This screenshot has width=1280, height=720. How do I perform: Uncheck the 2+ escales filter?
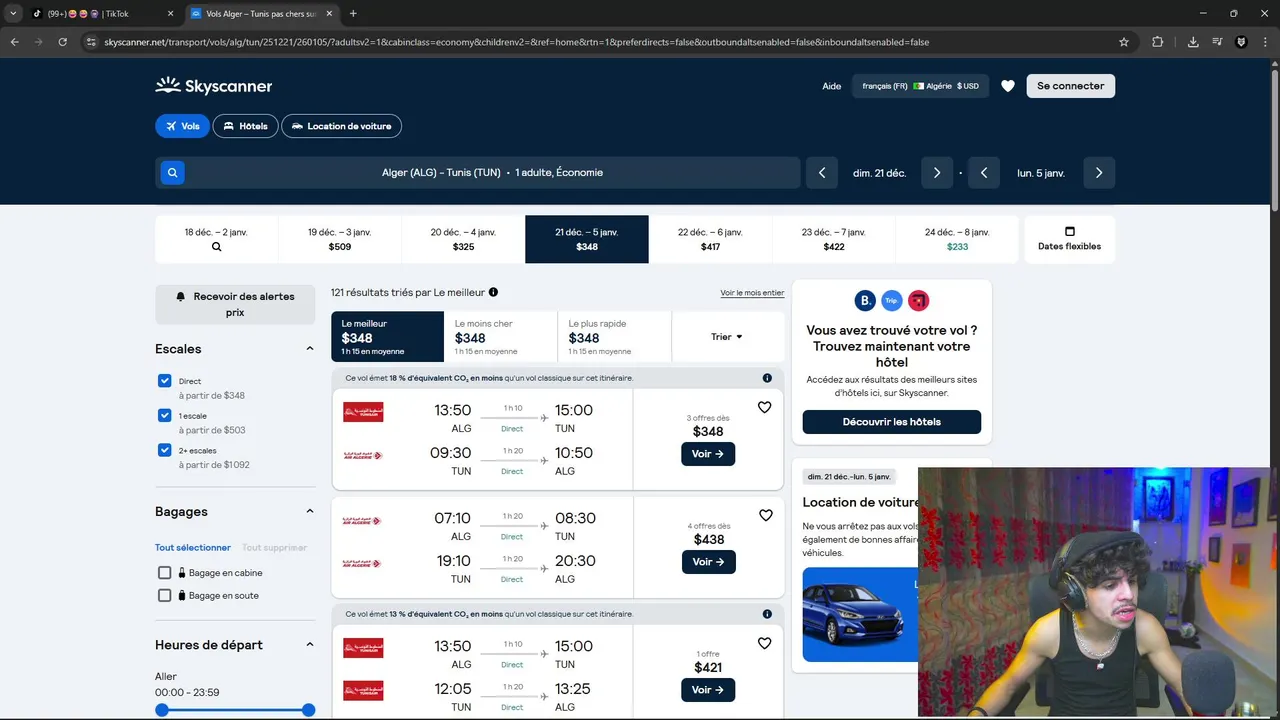[x=165, y=450]
